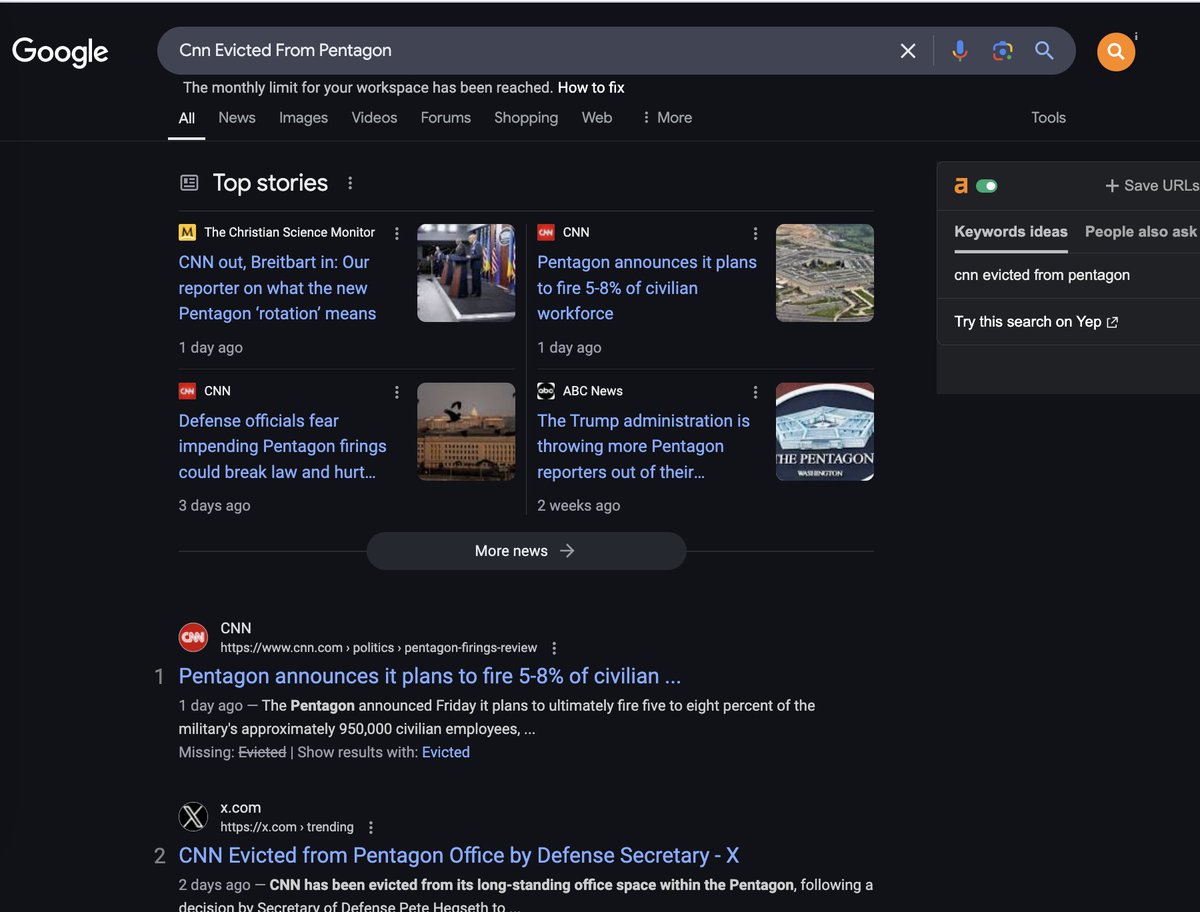Click the orange Ahrefs extension icon

coord(961,185)
